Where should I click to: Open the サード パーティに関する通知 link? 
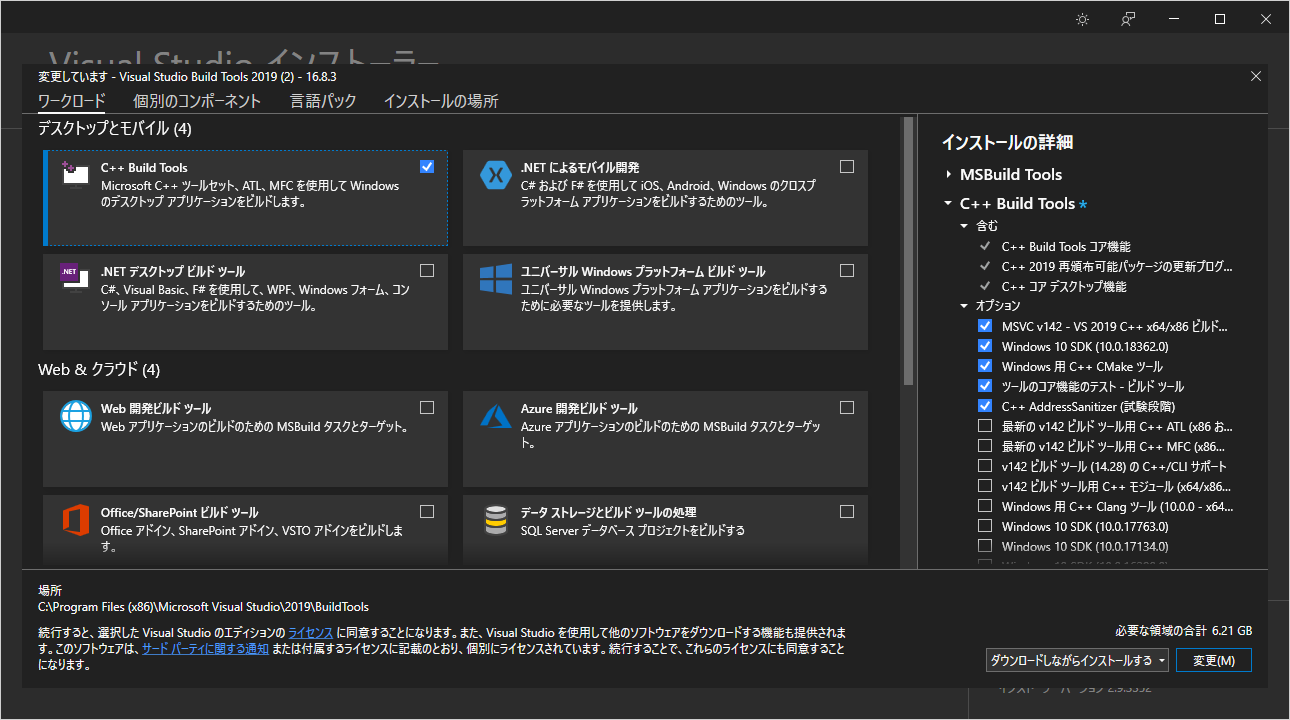click(205, 648)
